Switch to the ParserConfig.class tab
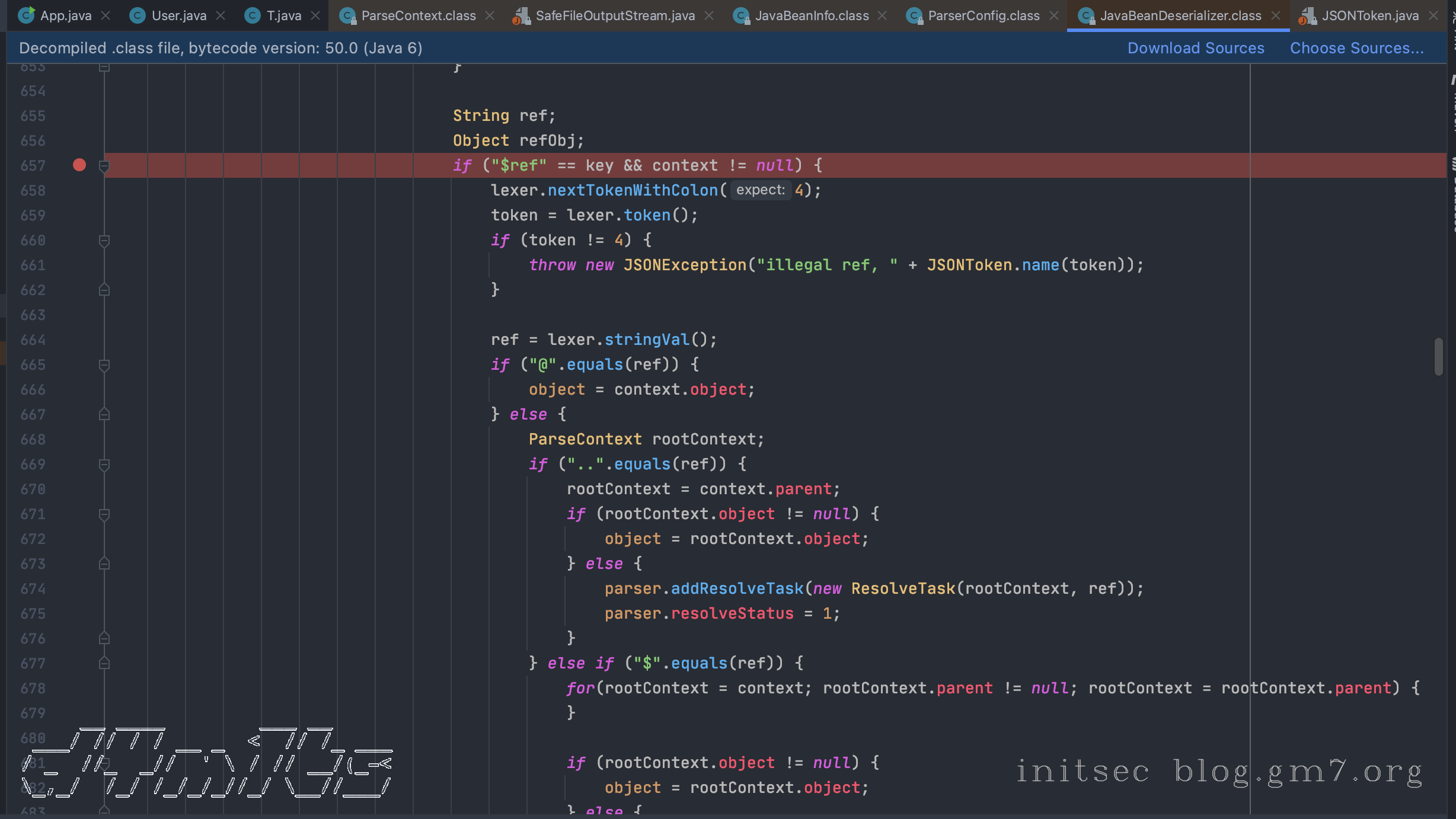1456x819 pixels. (x=984, y=16)
